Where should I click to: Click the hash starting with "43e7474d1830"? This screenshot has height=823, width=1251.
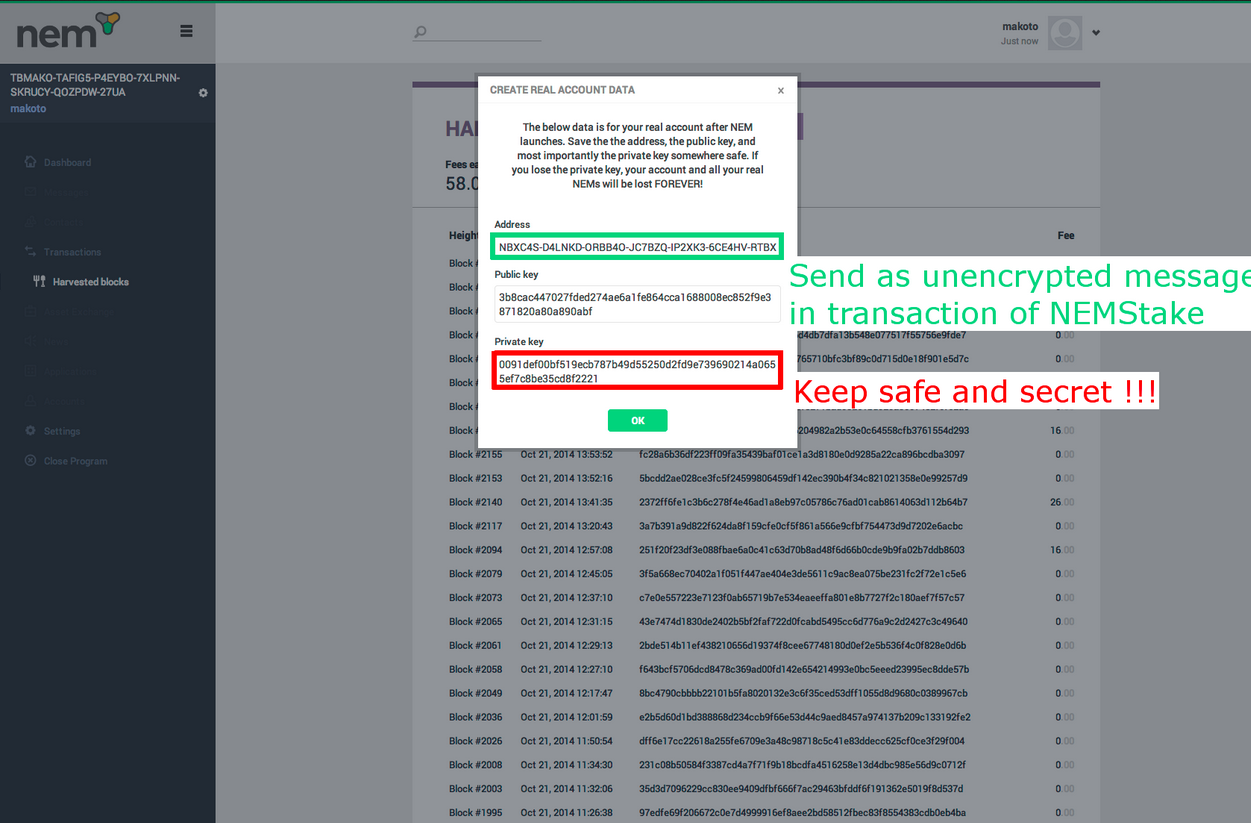click(x=803, y=622)
